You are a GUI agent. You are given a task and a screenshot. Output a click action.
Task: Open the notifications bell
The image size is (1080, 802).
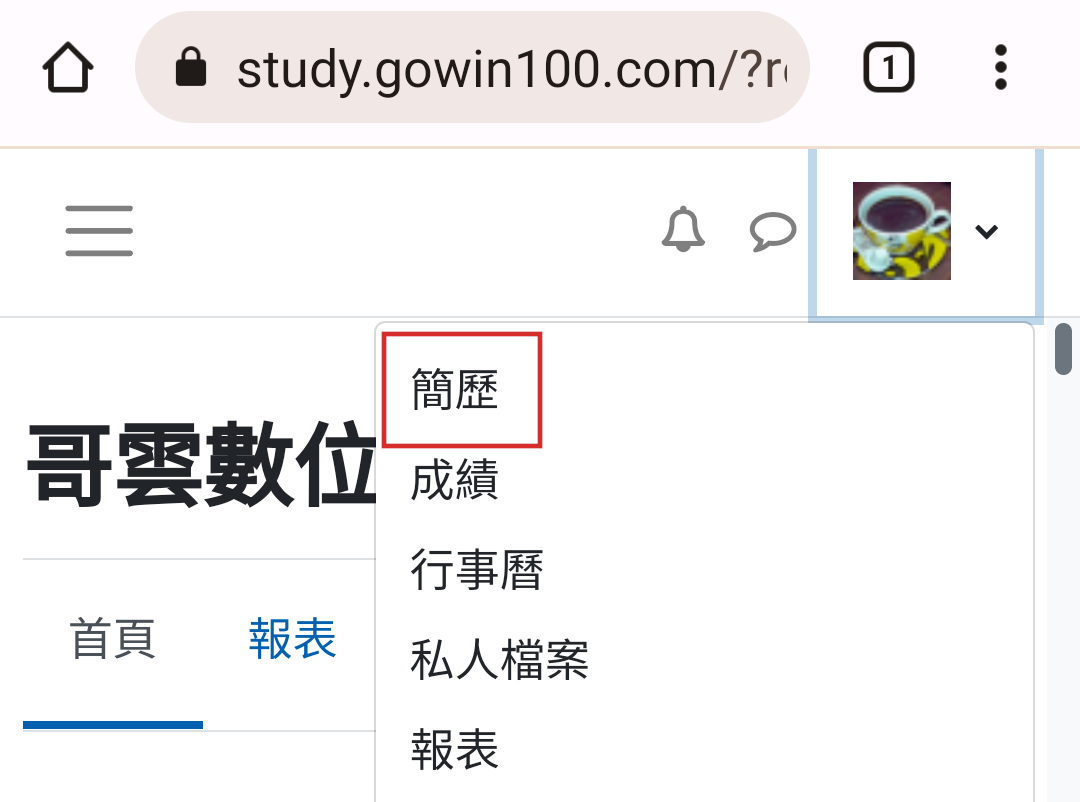(x=683, y=229)
